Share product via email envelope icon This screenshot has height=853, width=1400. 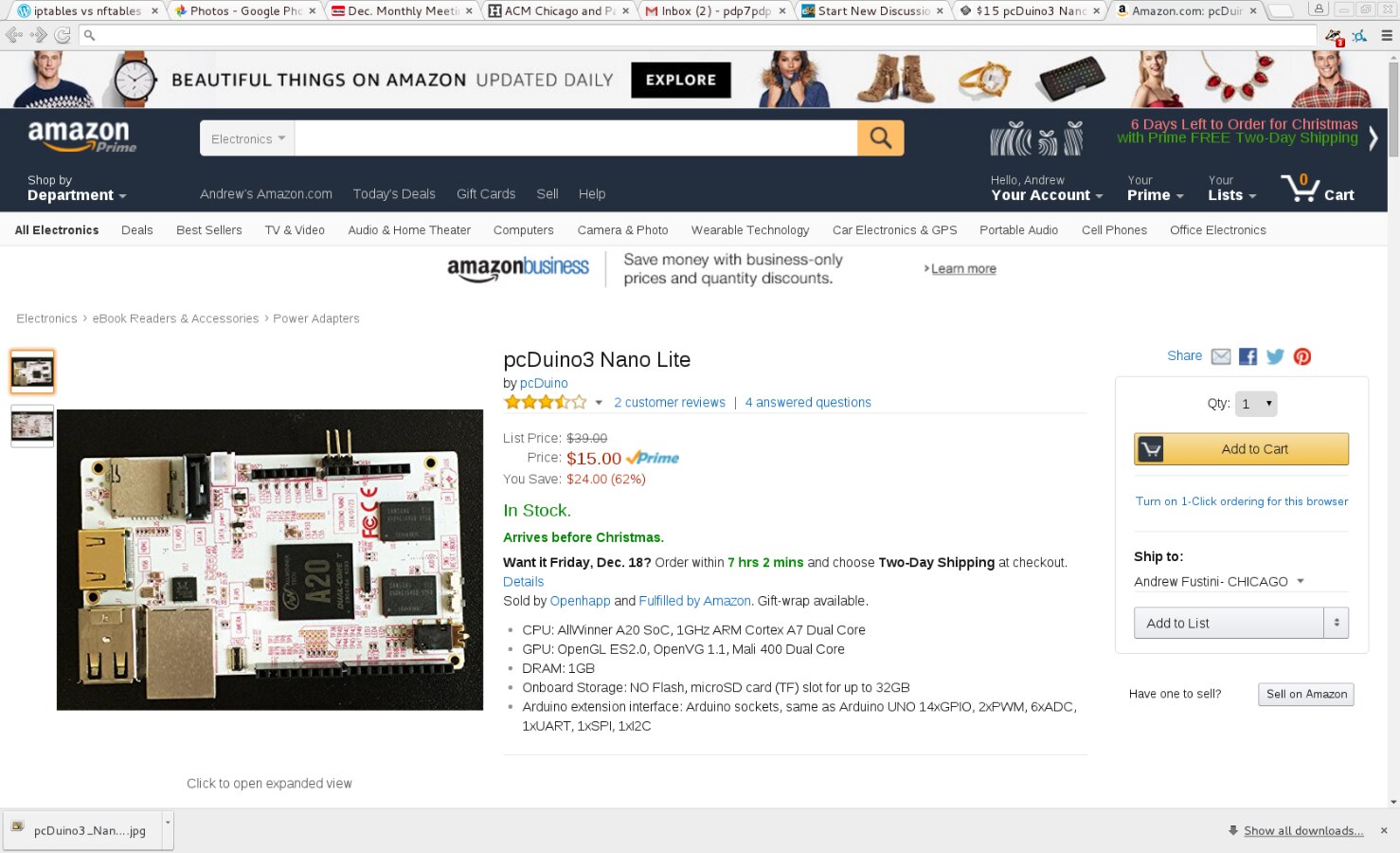1221,356
